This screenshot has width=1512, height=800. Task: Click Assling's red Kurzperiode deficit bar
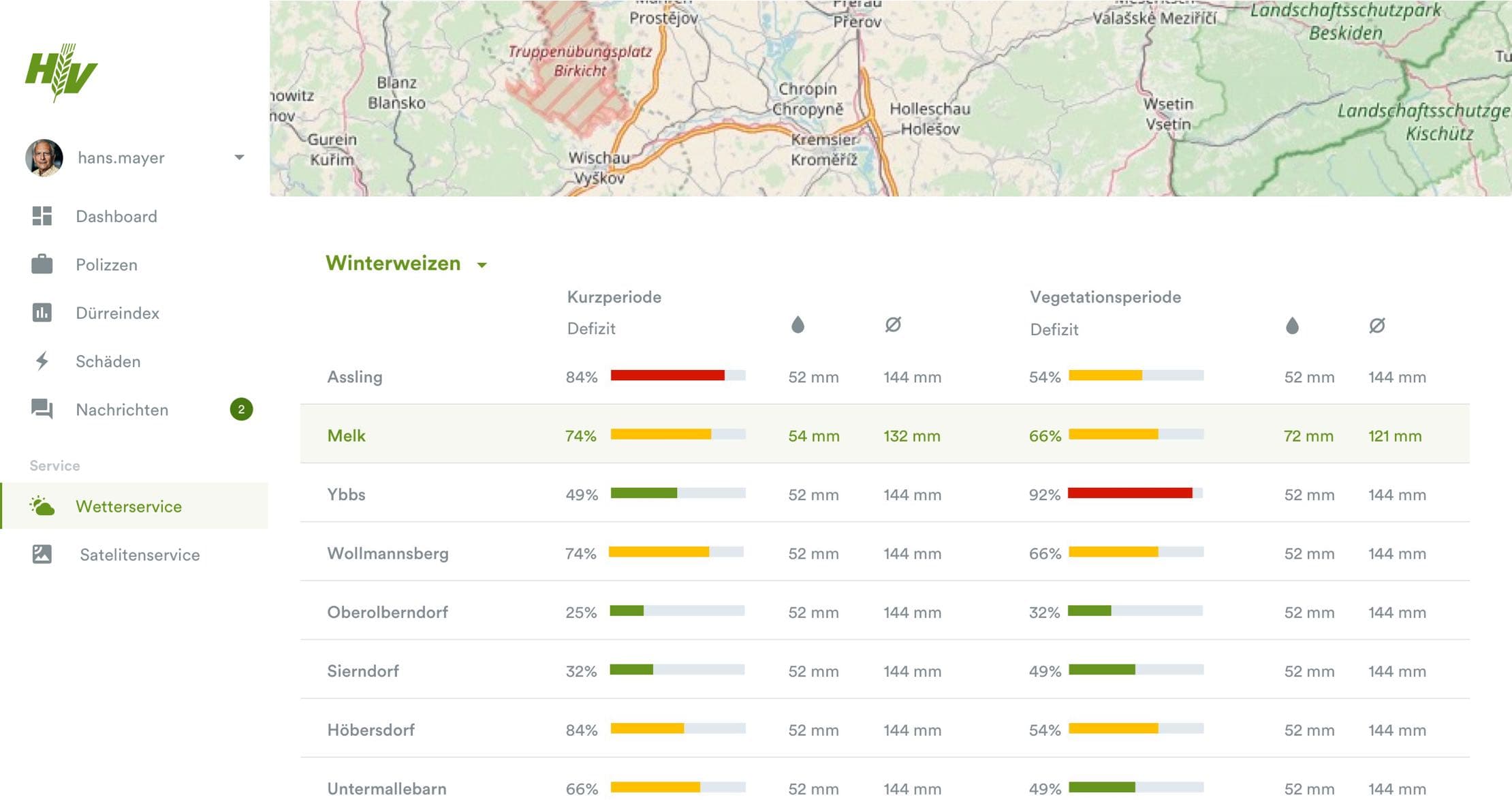tap(667, 375)
